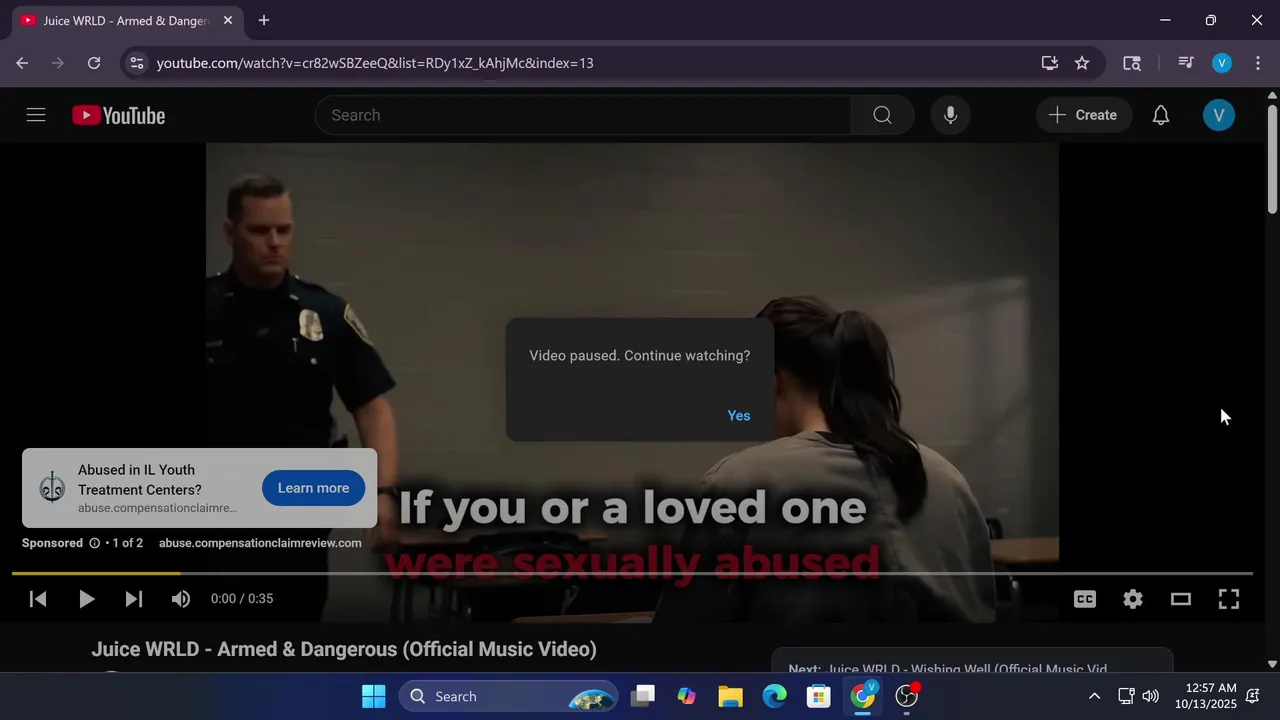Screen dimensions: 1280x720
Task: Click the search magnifier button
Action: click(882, 115)
